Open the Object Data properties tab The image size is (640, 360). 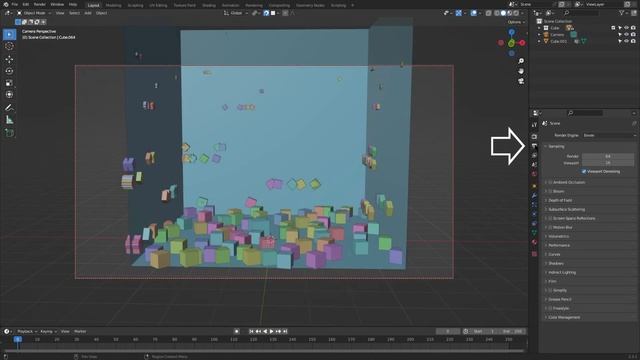(x=534, y=233)
